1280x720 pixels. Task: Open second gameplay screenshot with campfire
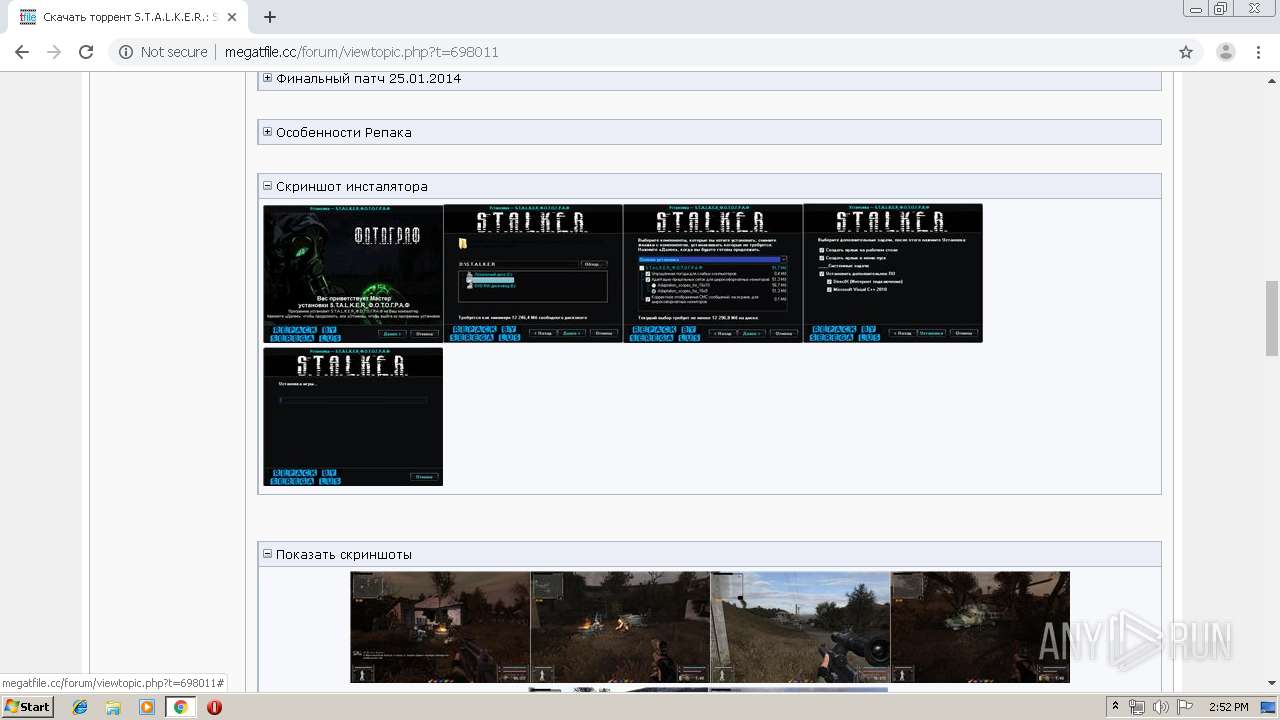tap(620, 627)
